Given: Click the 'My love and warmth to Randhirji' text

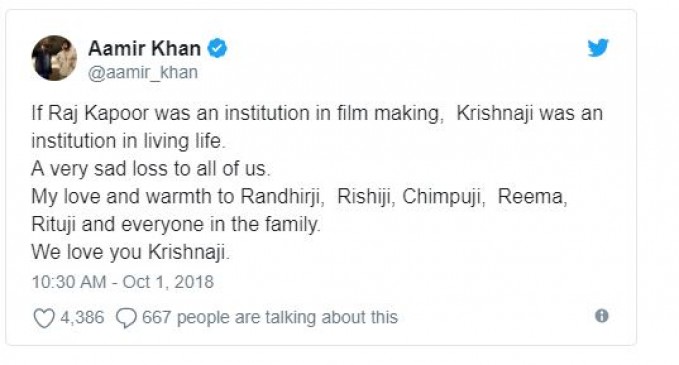Looking at the screenshot, I should click(178, 197).
